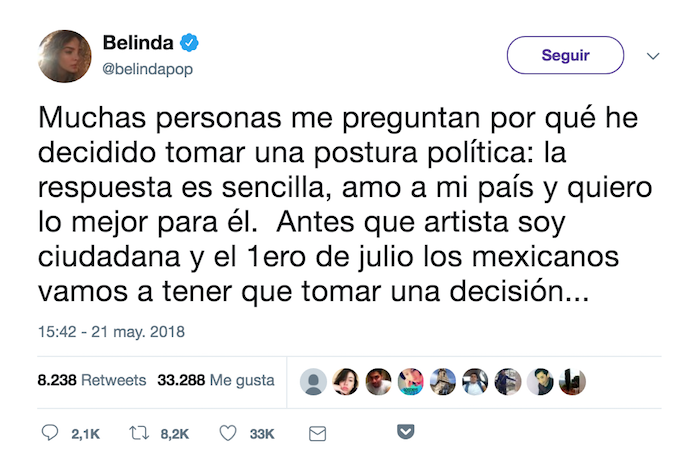Open the Belinda display name link
The width and height of the screenshot is (700, 476).
(x=138, y=43)
